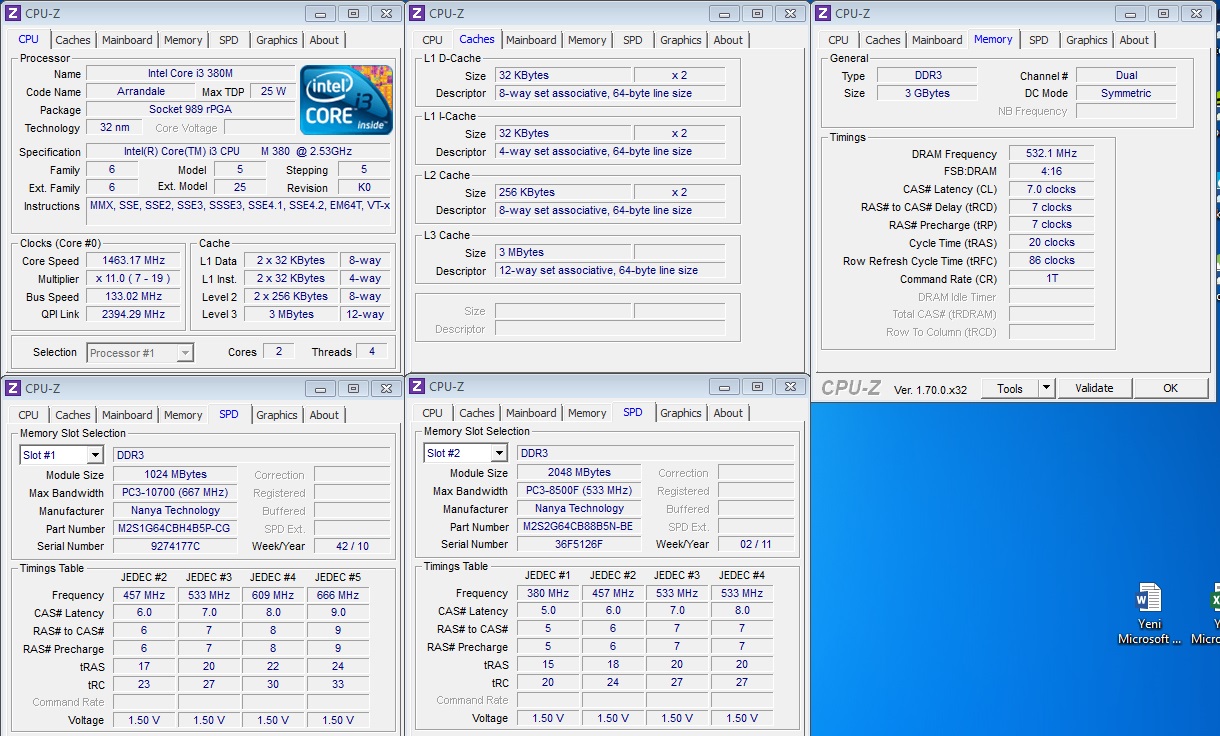1220x736 pixels.
Task: Open Memory tab in the Slot #2 SPD window
Action: tap(587, 413)
